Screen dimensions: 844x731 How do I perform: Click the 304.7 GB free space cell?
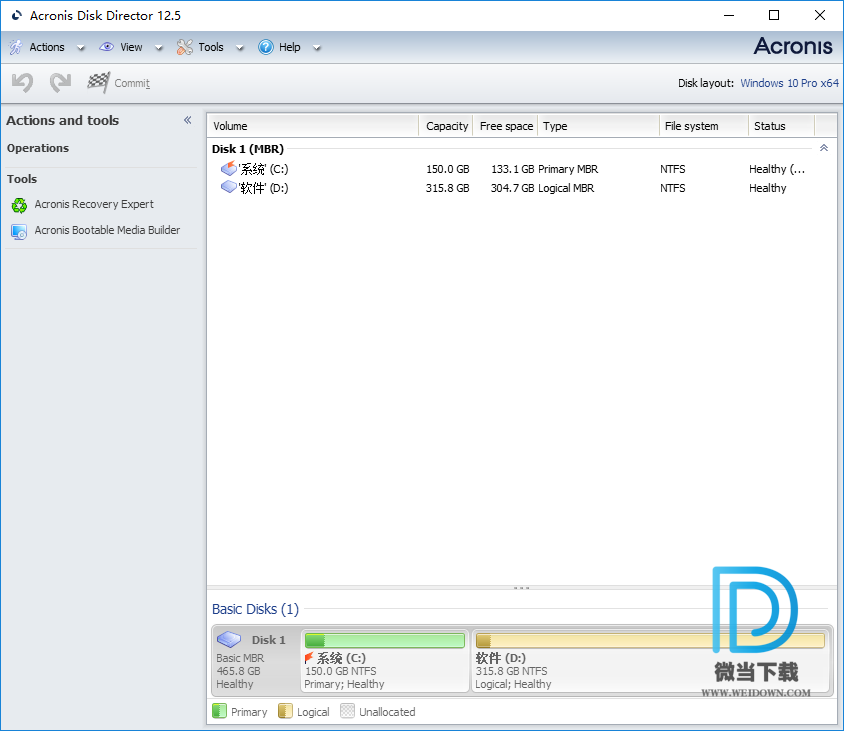coord(512,188)
